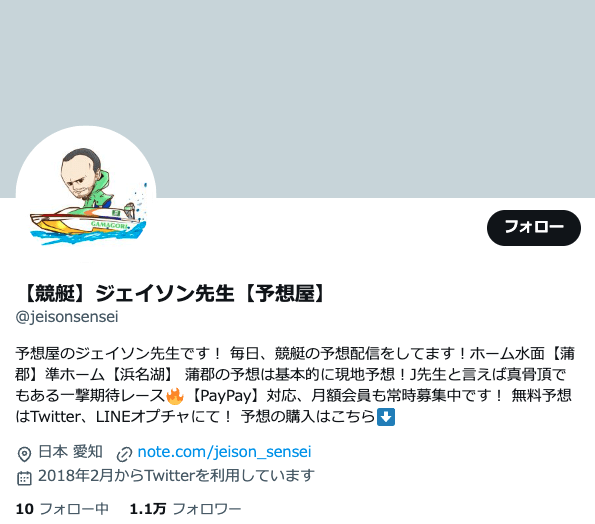Click GAMAGORI text on the avatar boat
Viewport: 595px width, 524px height.
tap(110, 226)
